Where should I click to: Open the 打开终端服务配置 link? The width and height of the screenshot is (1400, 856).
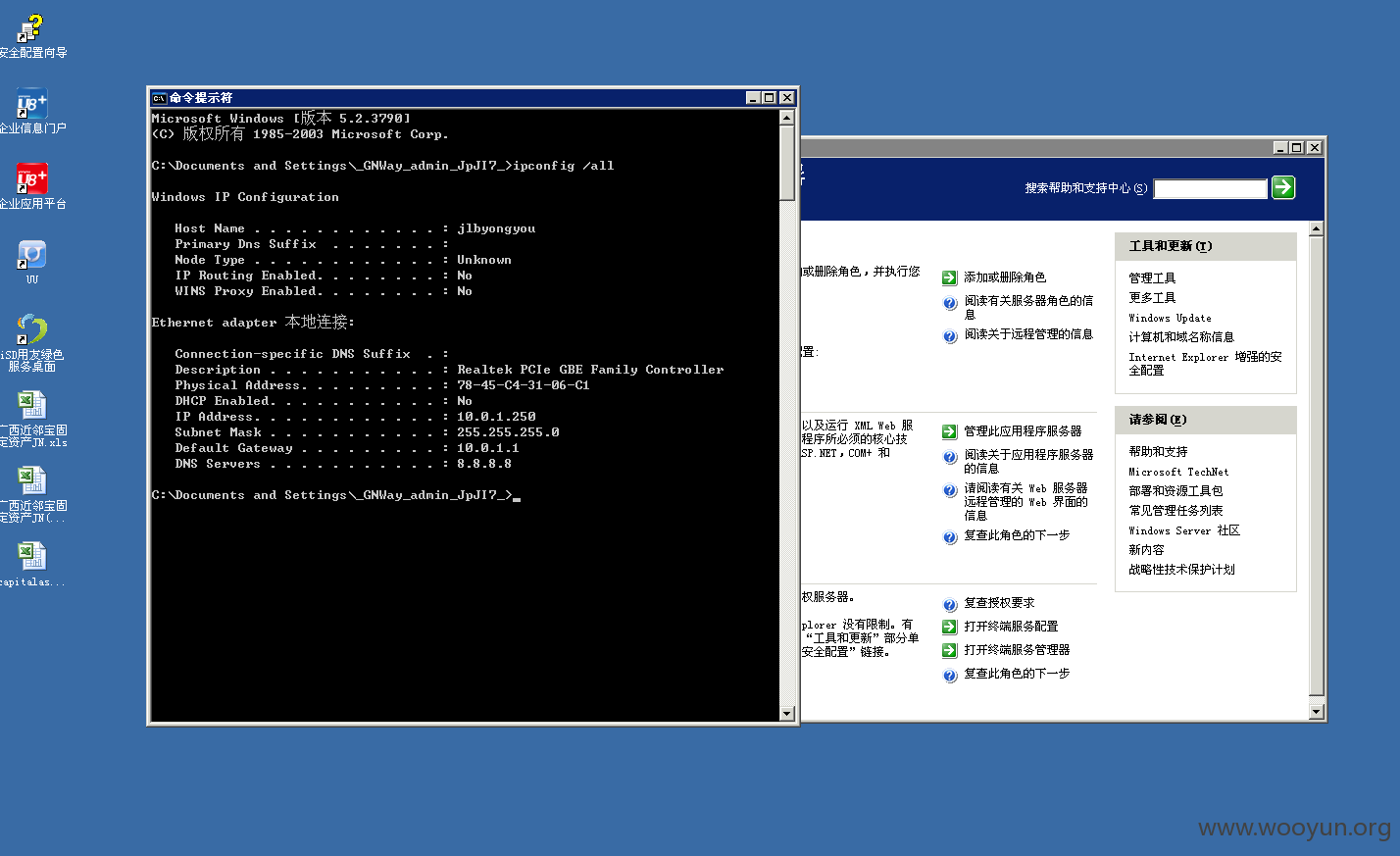pyautogui.click(x=1011, y=627)
